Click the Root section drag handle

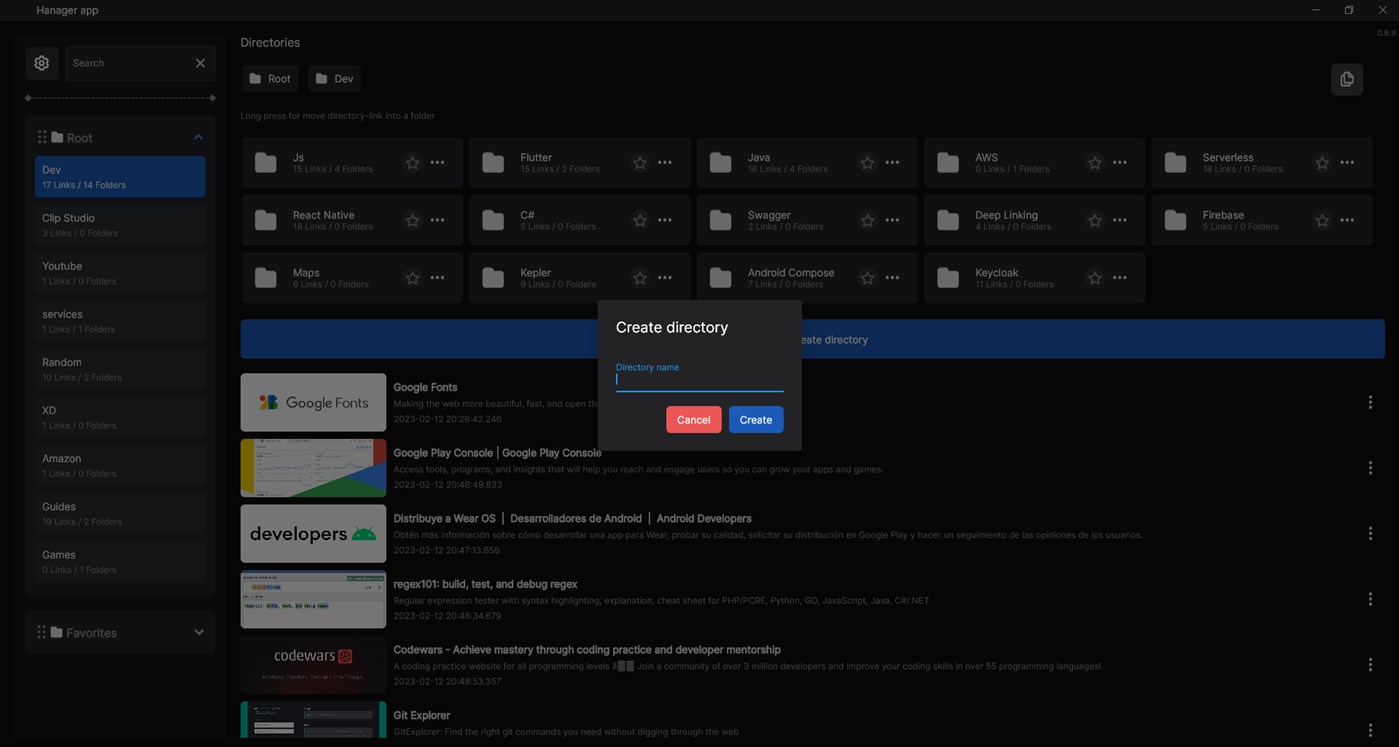pos(42,137)
